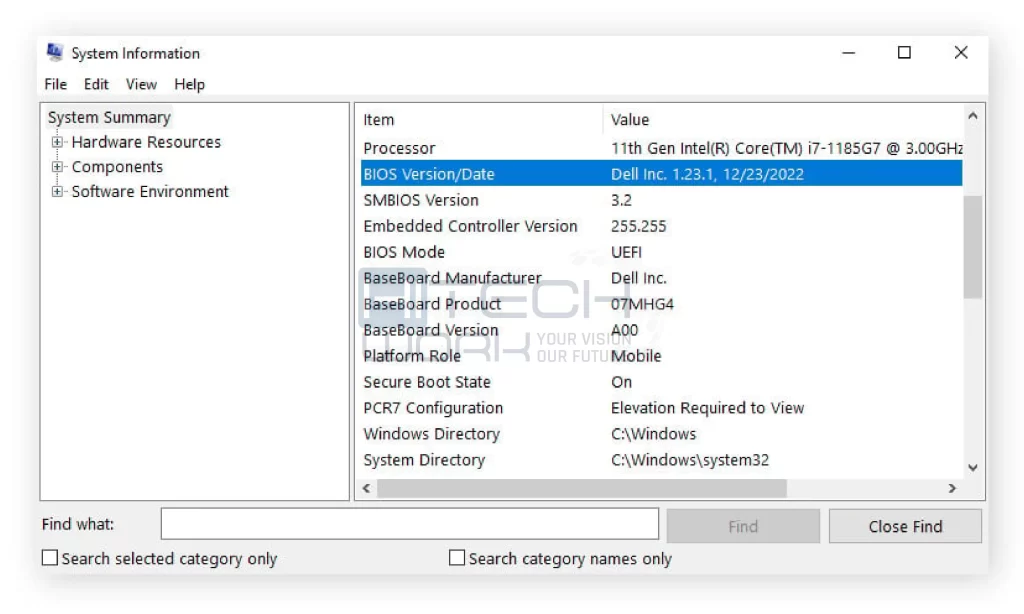The width and height of the screenshot is (1024, 614).
Task: Select the BaseBoard Product row
Action: pyautogui.click(x=662, y=304)
